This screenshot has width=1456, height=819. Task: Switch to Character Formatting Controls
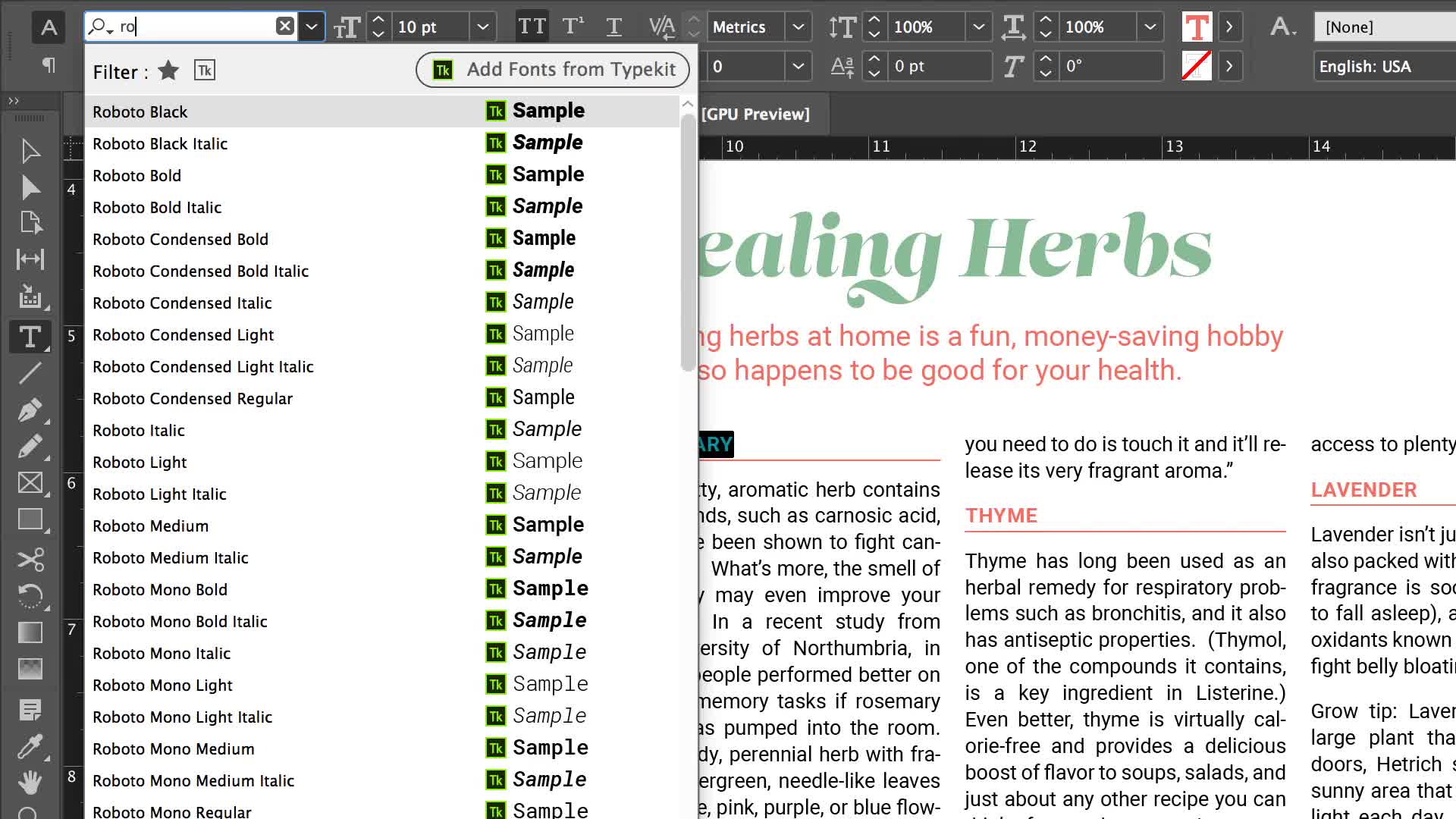49,27
